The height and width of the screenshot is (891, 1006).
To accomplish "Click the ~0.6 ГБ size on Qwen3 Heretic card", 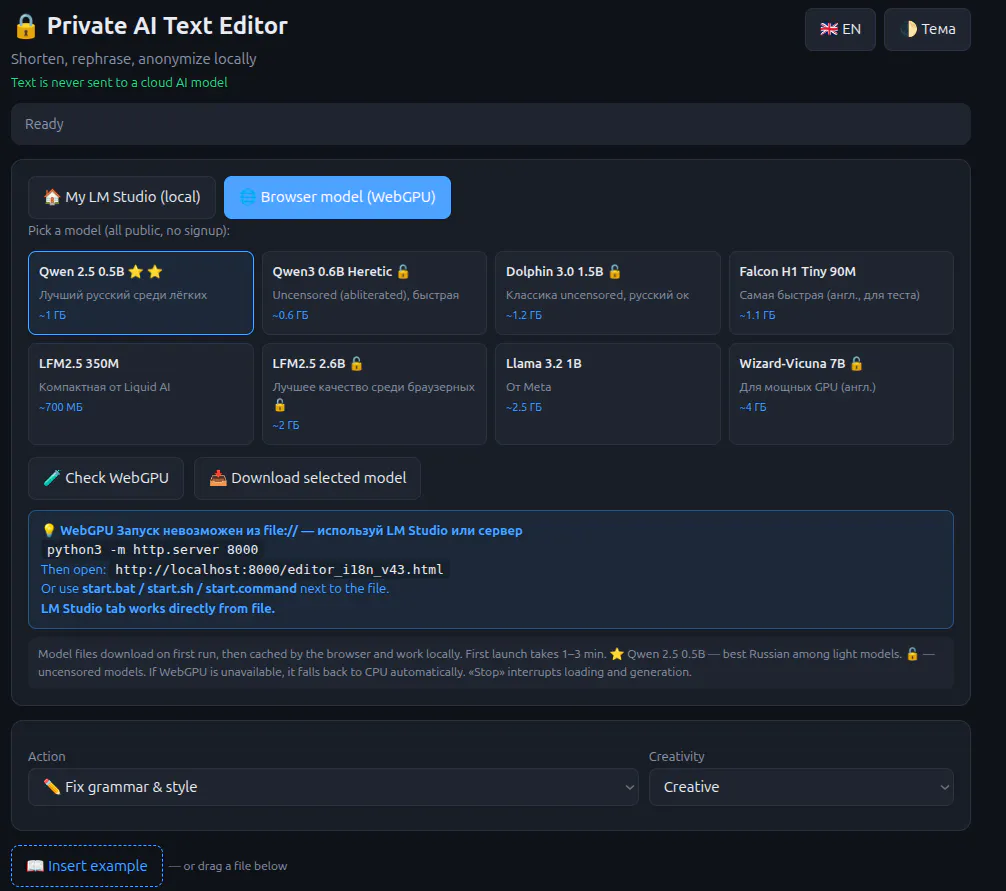I will [291, 315].
